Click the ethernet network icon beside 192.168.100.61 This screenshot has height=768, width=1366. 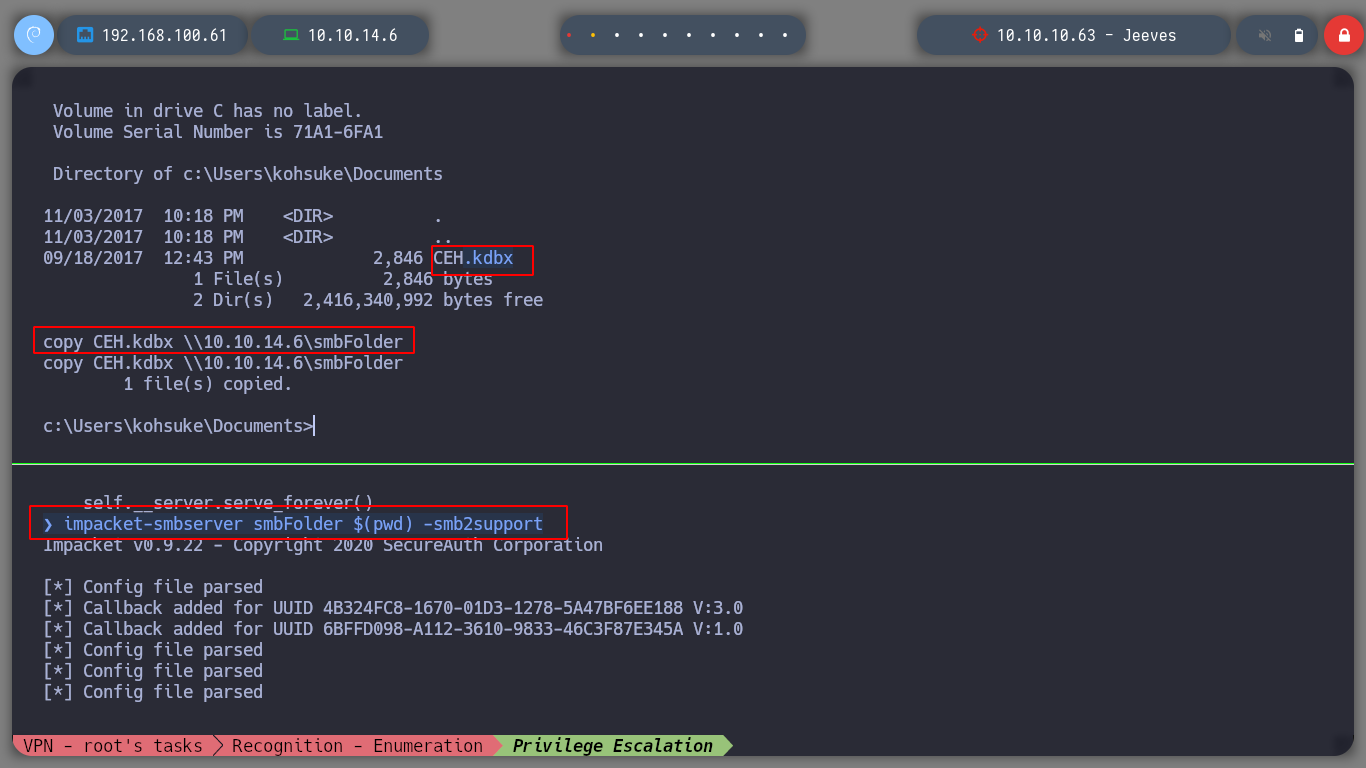[x=85, y=35]
